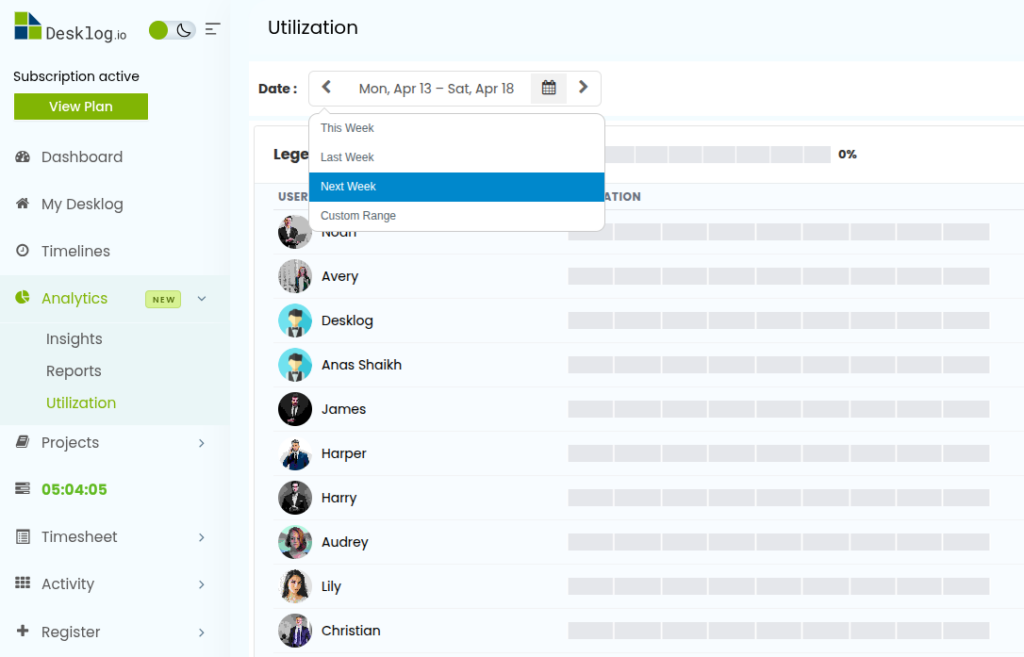Go to previous week arrow
This screenshot has width=1024, height=657.
pyautogui.click(x=326, y=88)
